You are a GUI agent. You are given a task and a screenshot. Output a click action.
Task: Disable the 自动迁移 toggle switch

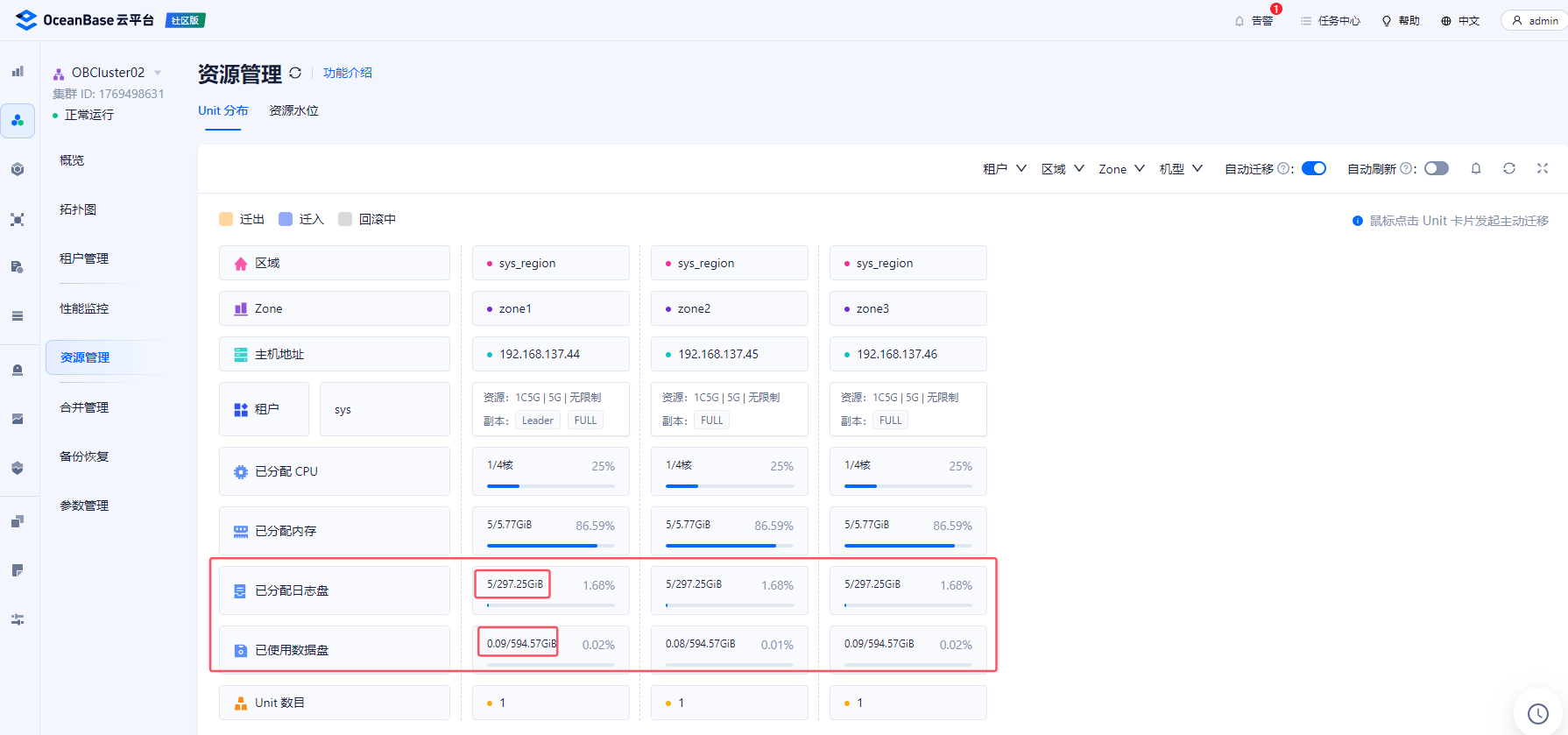tap(1314, 168)
